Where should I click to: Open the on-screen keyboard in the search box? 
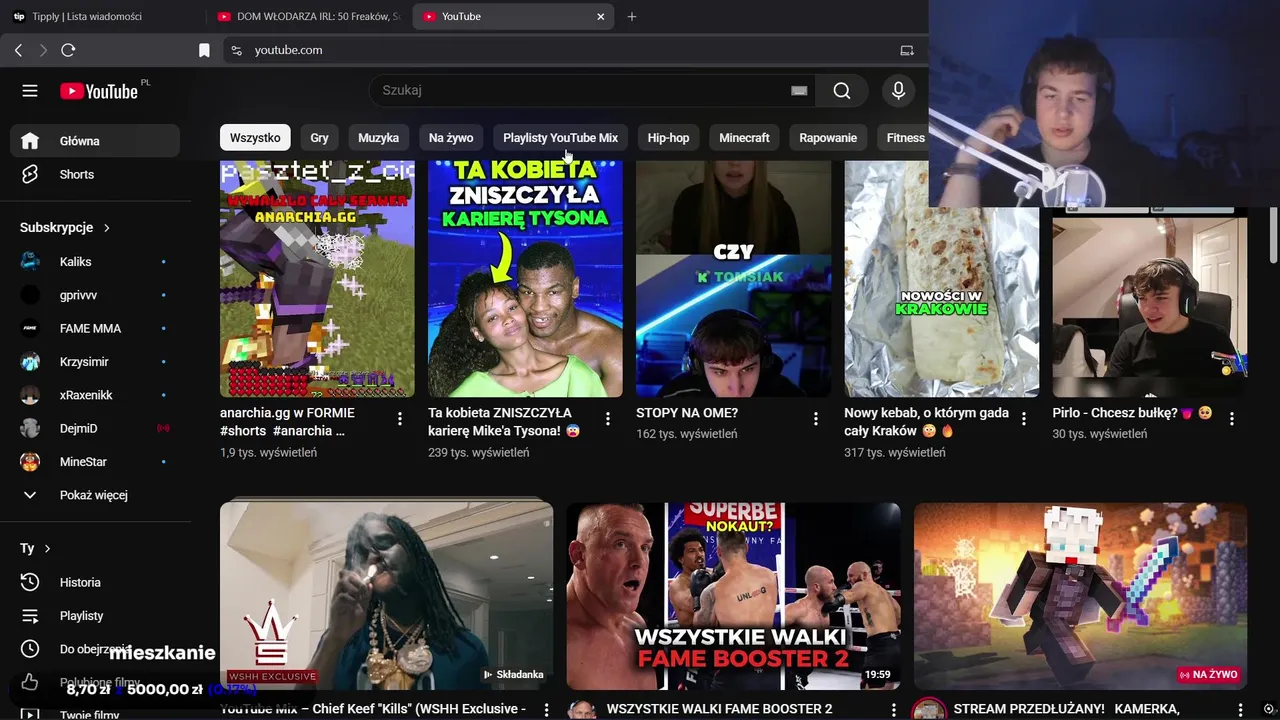(799, 91)
